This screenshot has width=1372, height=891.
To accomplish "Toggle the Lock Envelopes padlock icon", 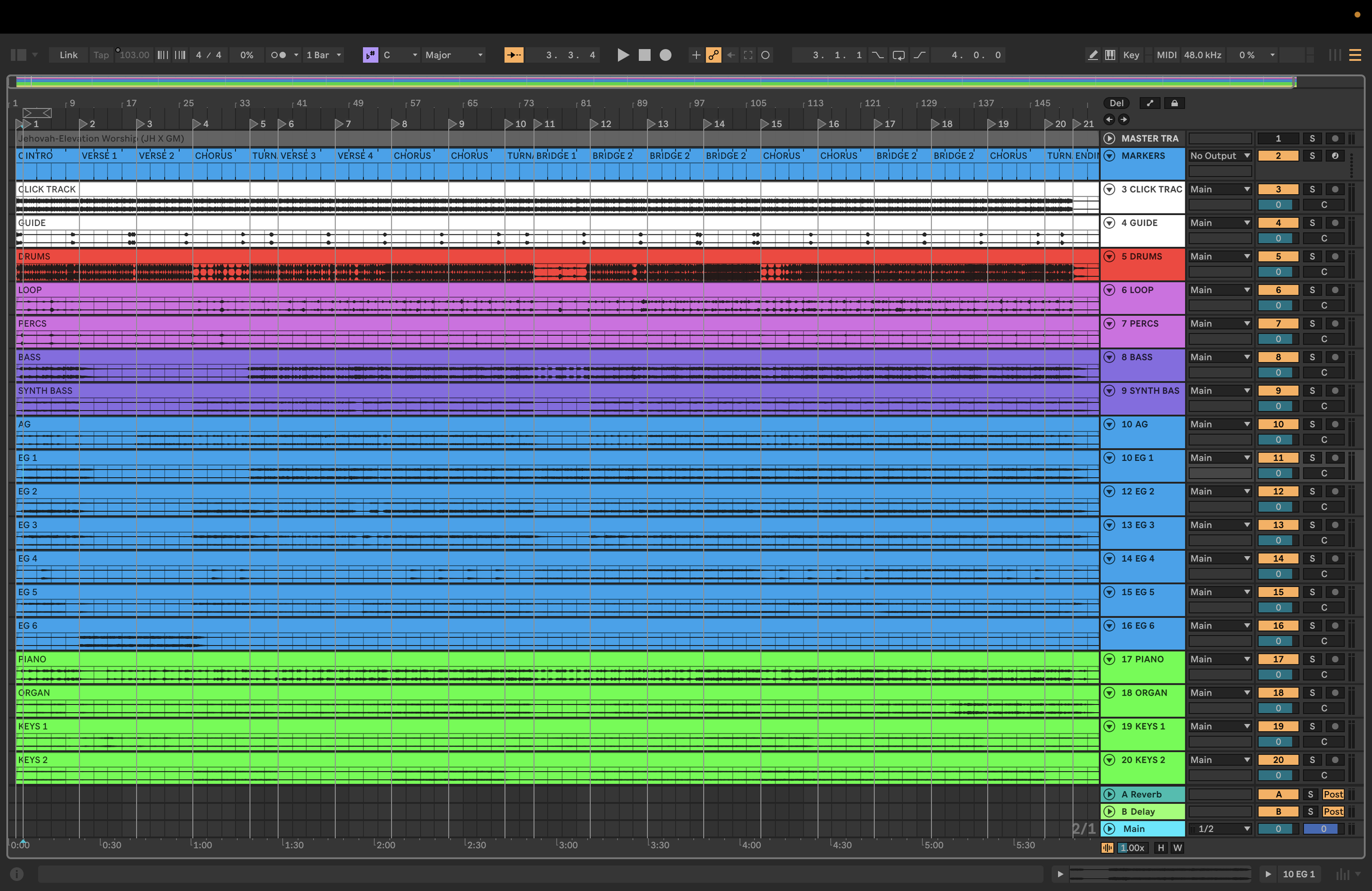I will click(x=1174, y=103).
